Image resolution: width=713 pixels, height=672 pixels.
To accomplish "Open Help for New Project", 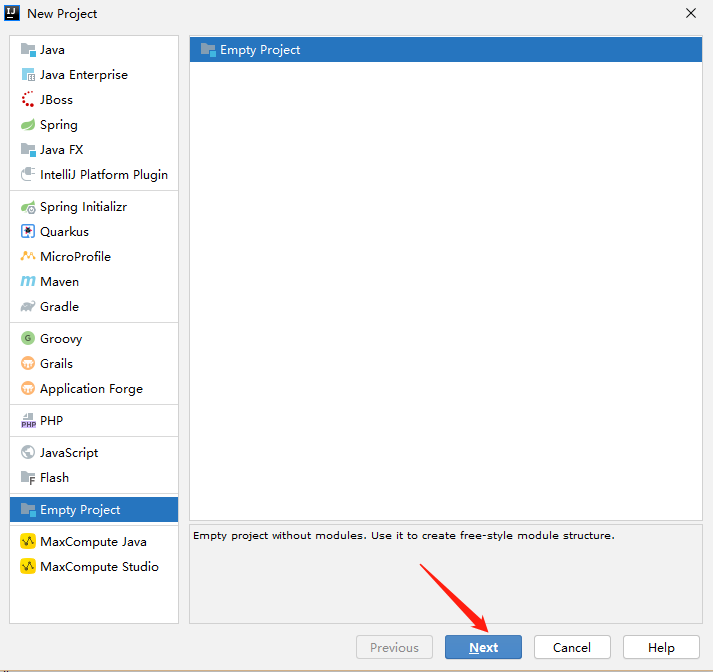I will coord(661,647).
